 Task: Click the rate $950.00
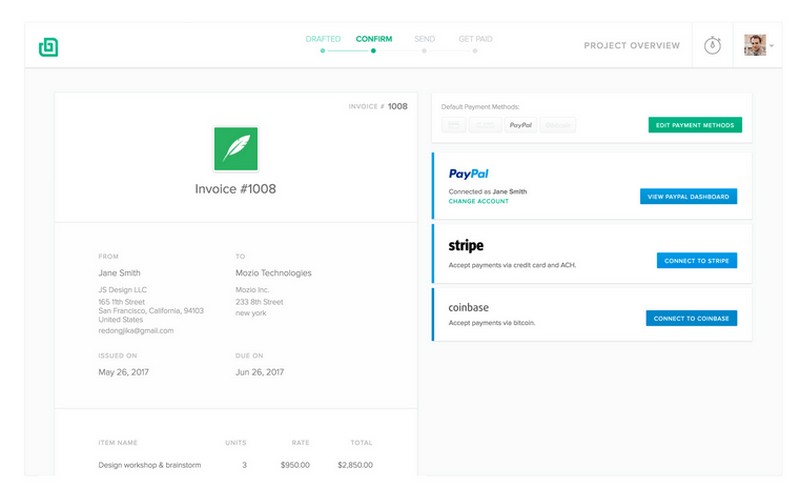pyautogui.click(x=295, y=465)
